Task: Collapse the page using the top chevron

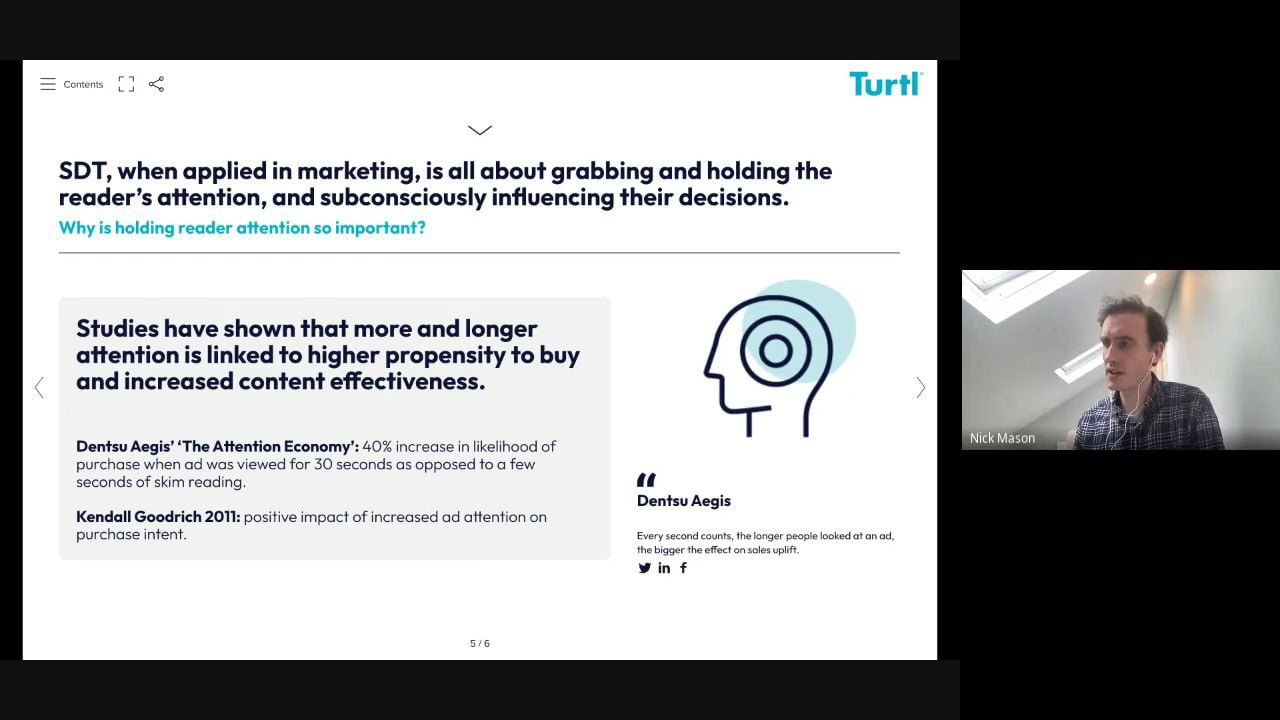Action: click(x=480, y=130)
